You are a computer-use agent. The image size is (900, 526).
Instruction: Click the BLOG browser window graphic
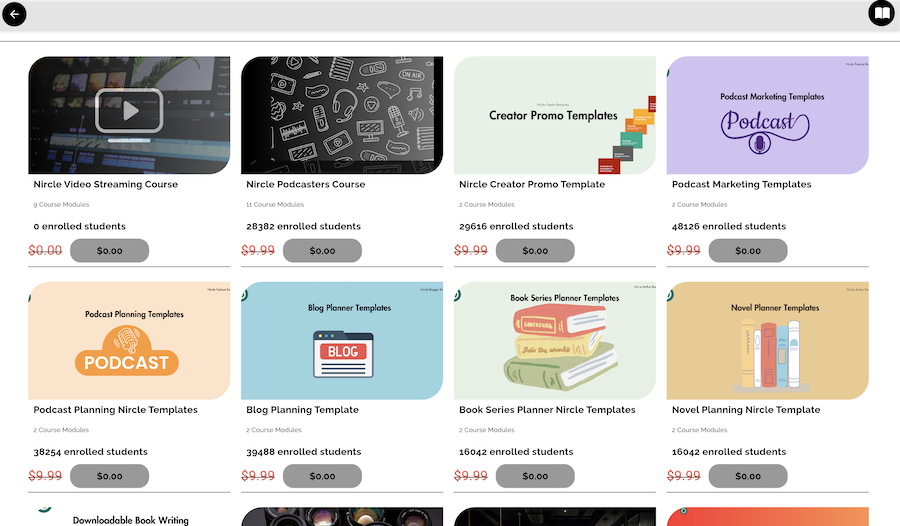click(342, 354)
